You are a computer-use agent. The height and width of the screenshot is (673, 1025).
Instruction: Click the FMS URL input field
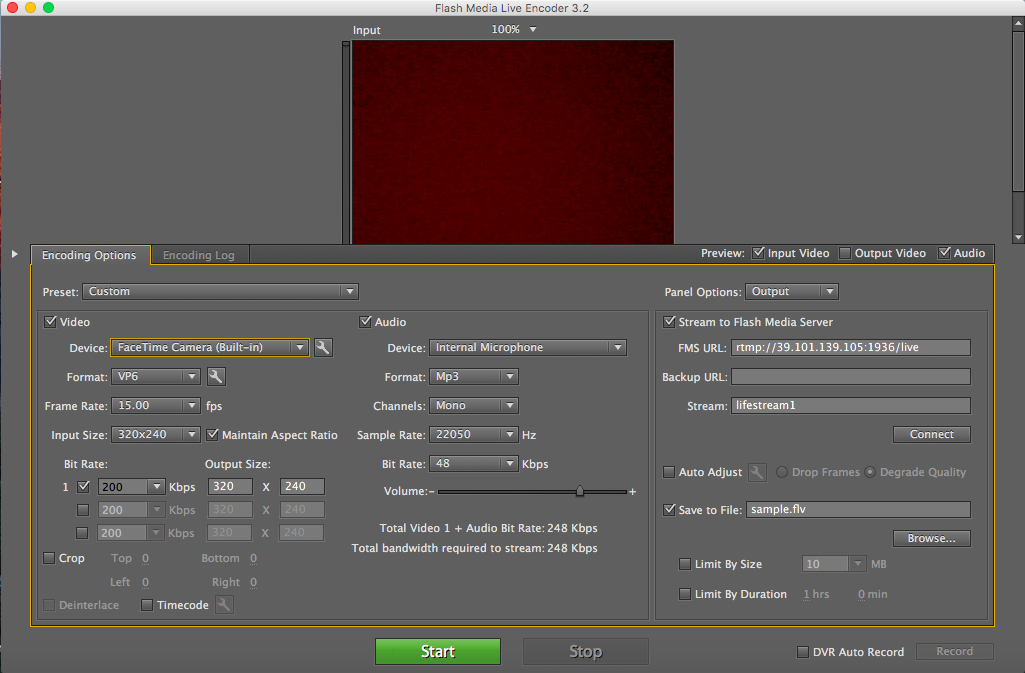tap(850, 348)
